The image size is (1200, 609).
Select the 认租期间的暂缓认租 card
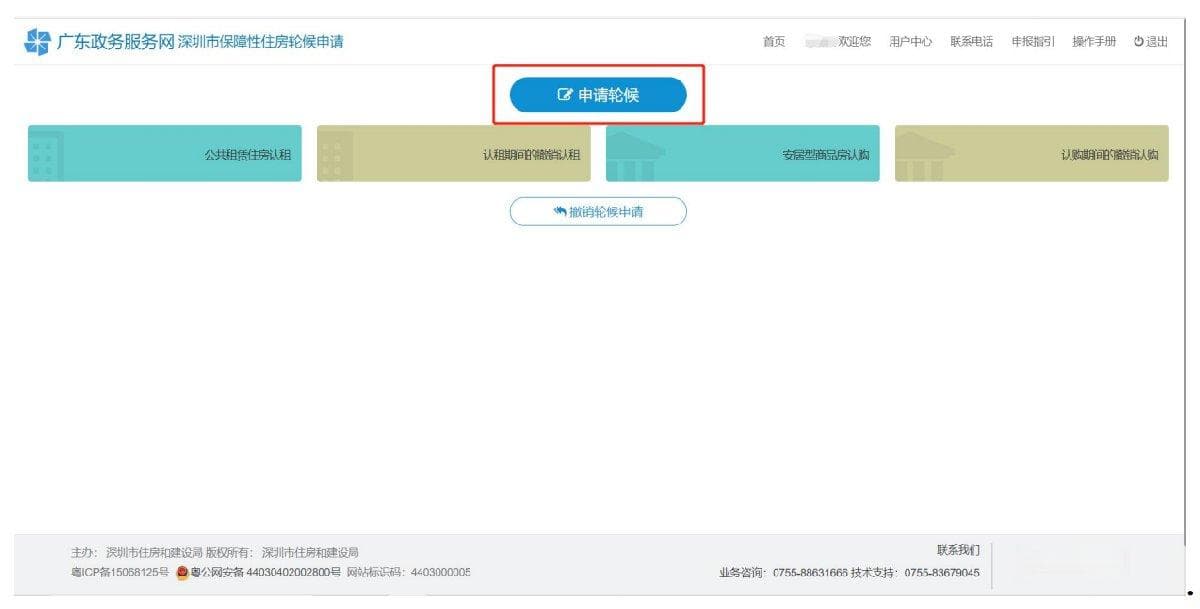[x=454, y=153]
